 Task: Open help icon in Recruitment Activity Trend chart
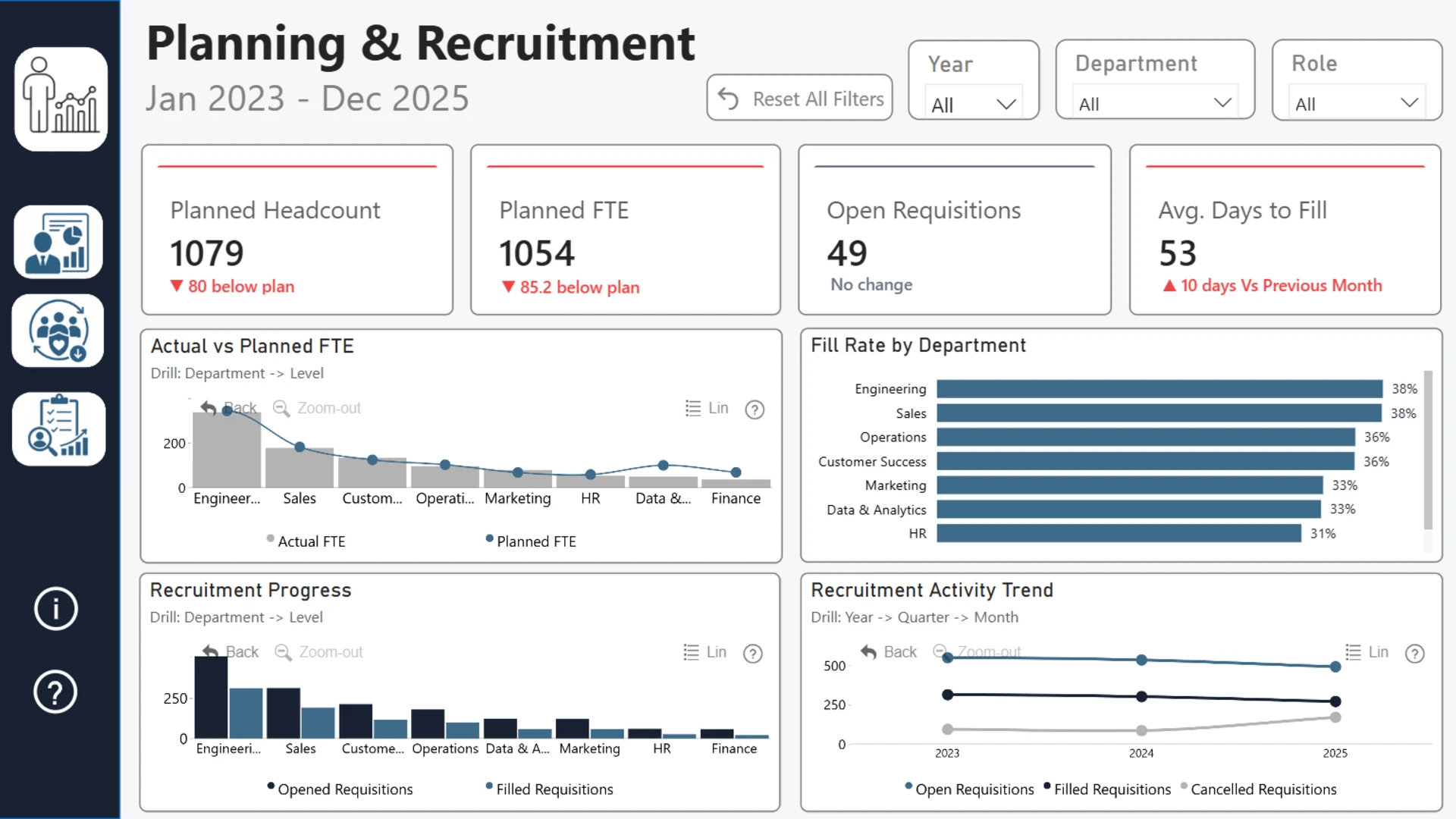(x=1415, y=654)
